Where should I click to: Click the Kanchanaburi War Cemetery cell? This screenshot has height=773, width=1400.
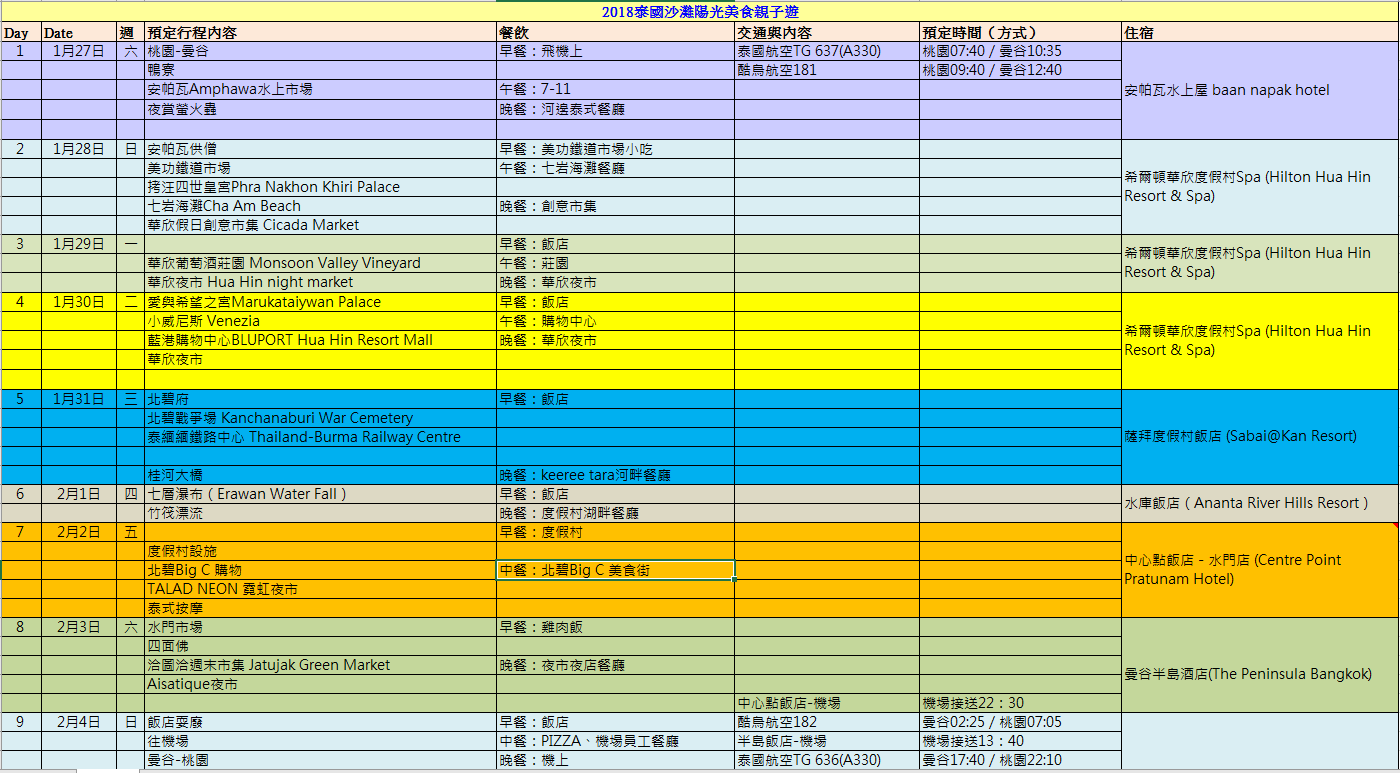(319, 418)
